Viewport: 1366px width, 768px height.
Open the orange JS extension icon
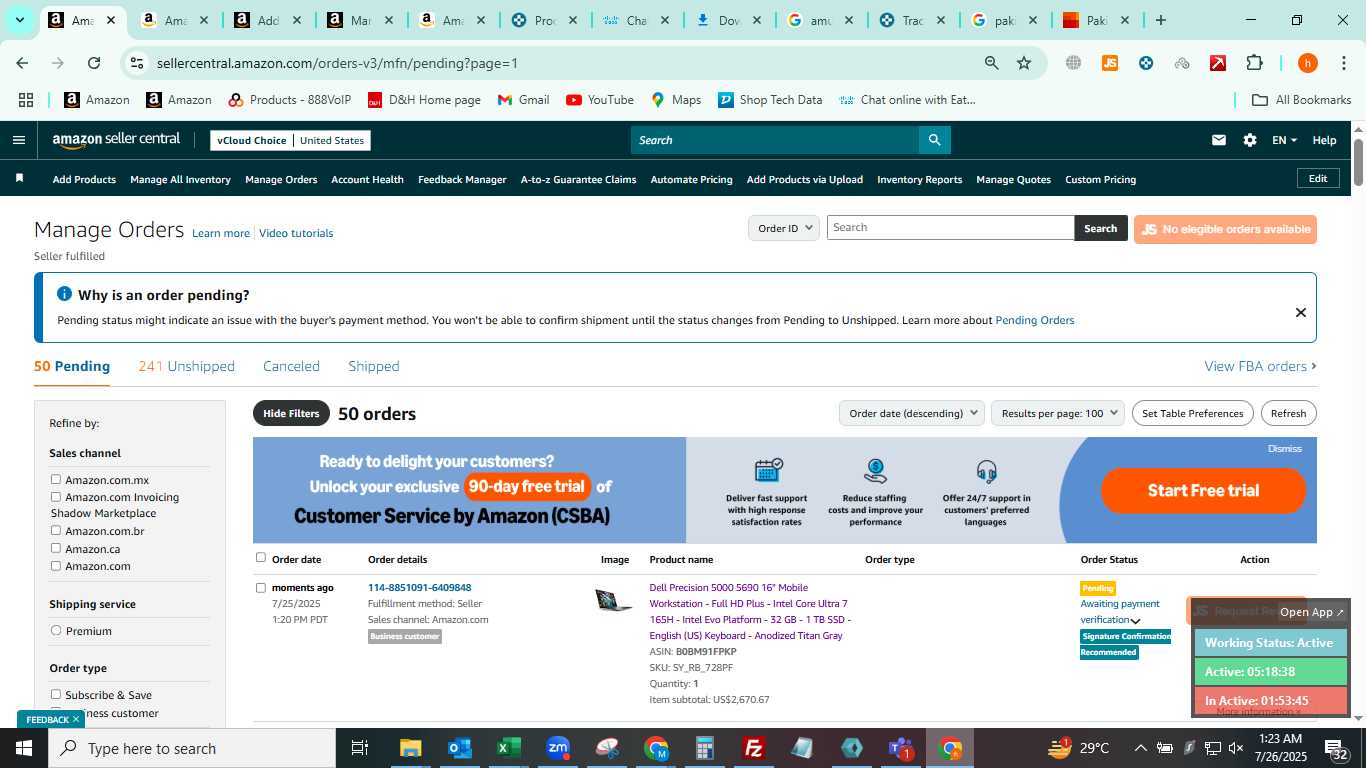pyautogui.click(x=1109, y=63)
